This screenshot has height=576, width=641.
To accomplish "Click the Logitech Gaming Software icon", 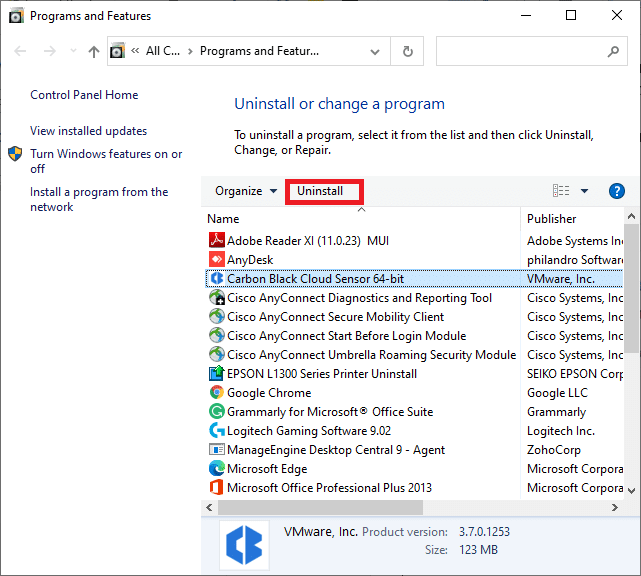I will [216, 431].
